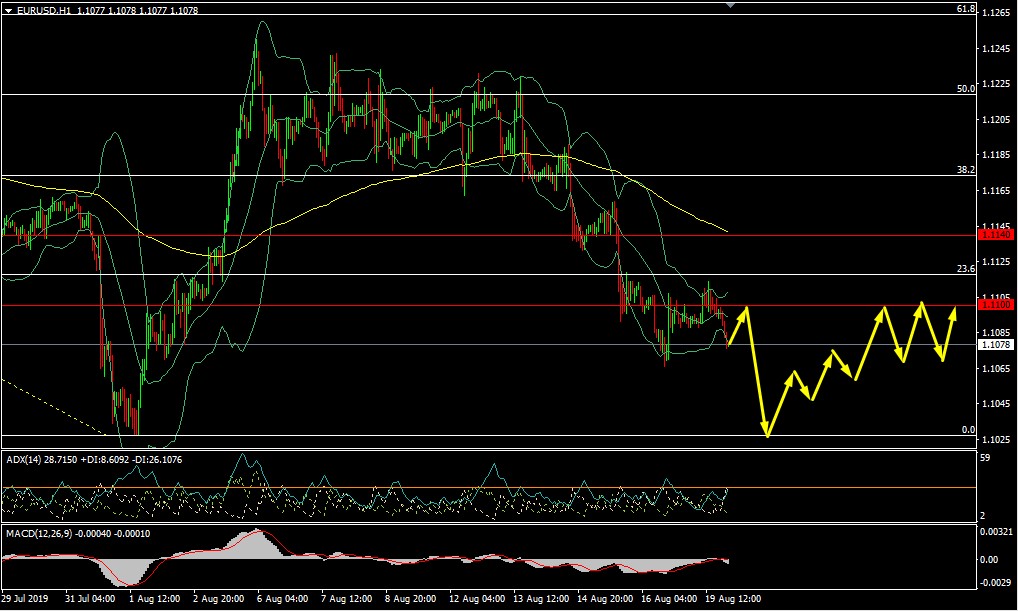Select the 0.0 Fibonacci level label
Image resolution: width=1018 pixels, height=611 pixels.
(967, 430)
